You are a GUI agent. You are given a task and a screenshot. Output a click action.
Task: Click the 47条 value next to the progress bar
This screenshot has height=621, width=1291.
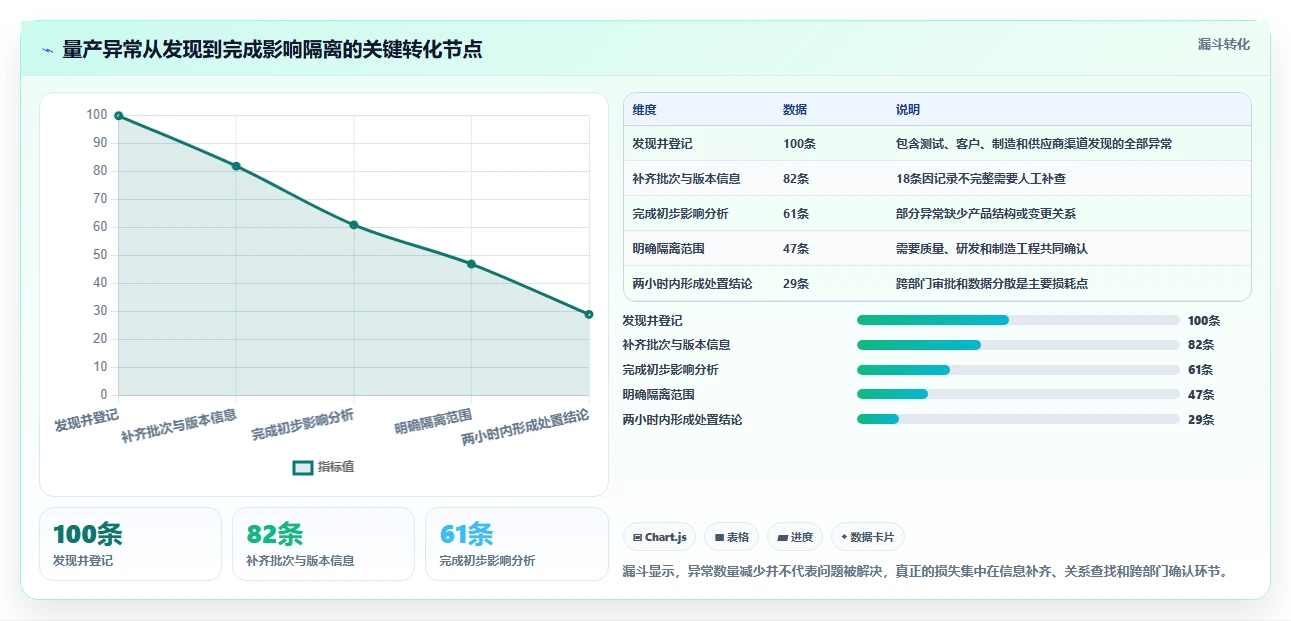[1201, 395]
